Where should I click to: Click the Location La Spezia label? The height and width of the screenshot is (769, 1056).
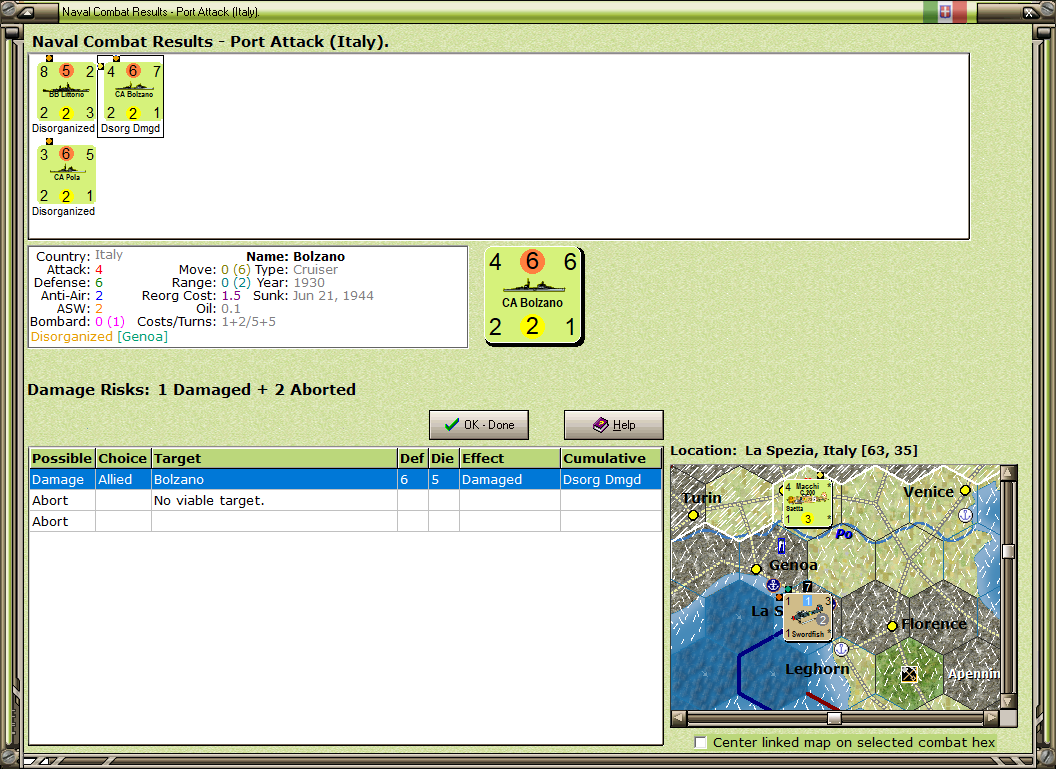point(794,450)
